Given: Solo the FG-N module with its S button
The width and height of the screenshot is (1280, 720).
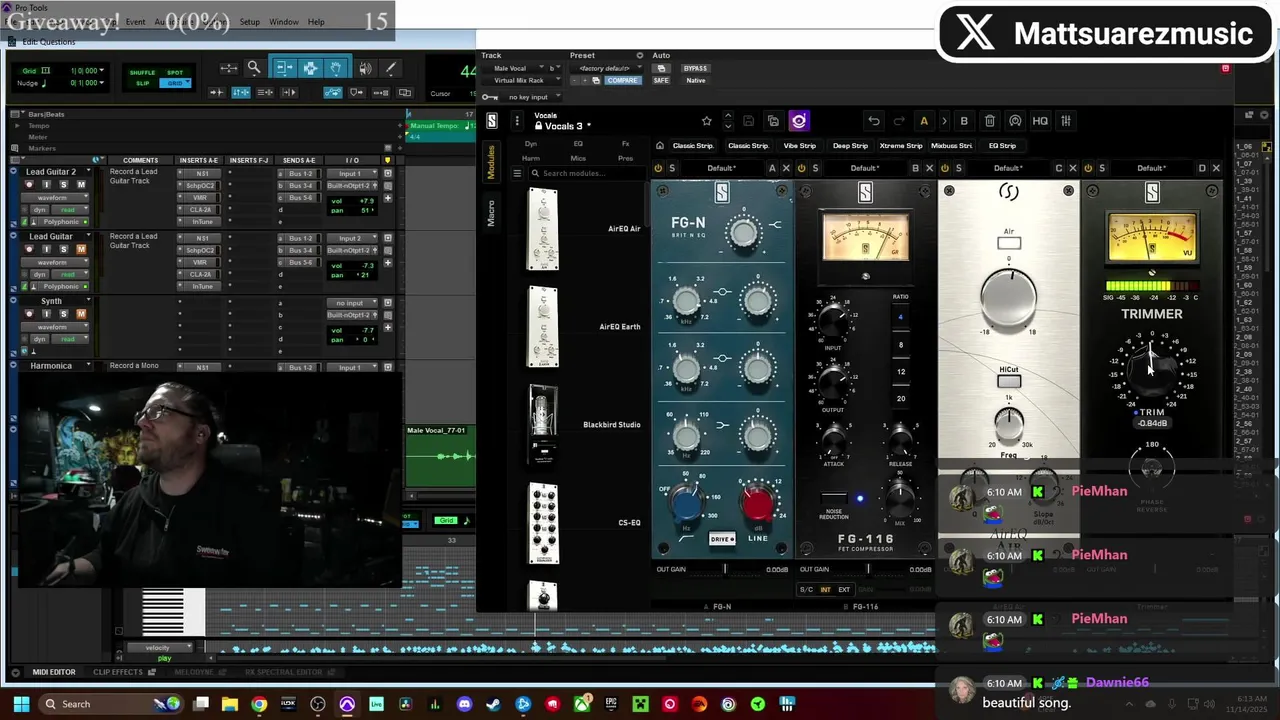Looking at the screenshot, I should (672, 168).
